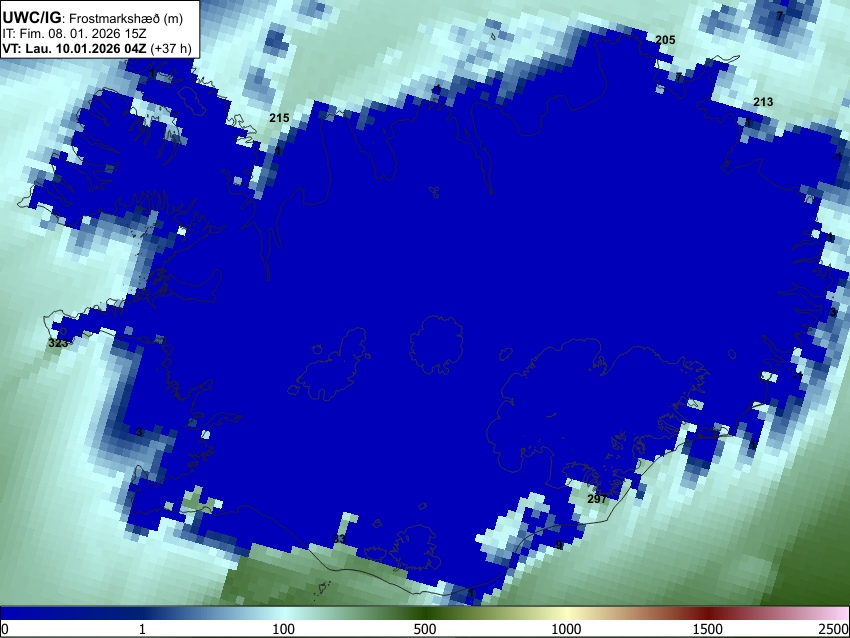Screen dimensions: 850x638
Task: Click the colour scale label '0'
Action: [x=5, y=629]
